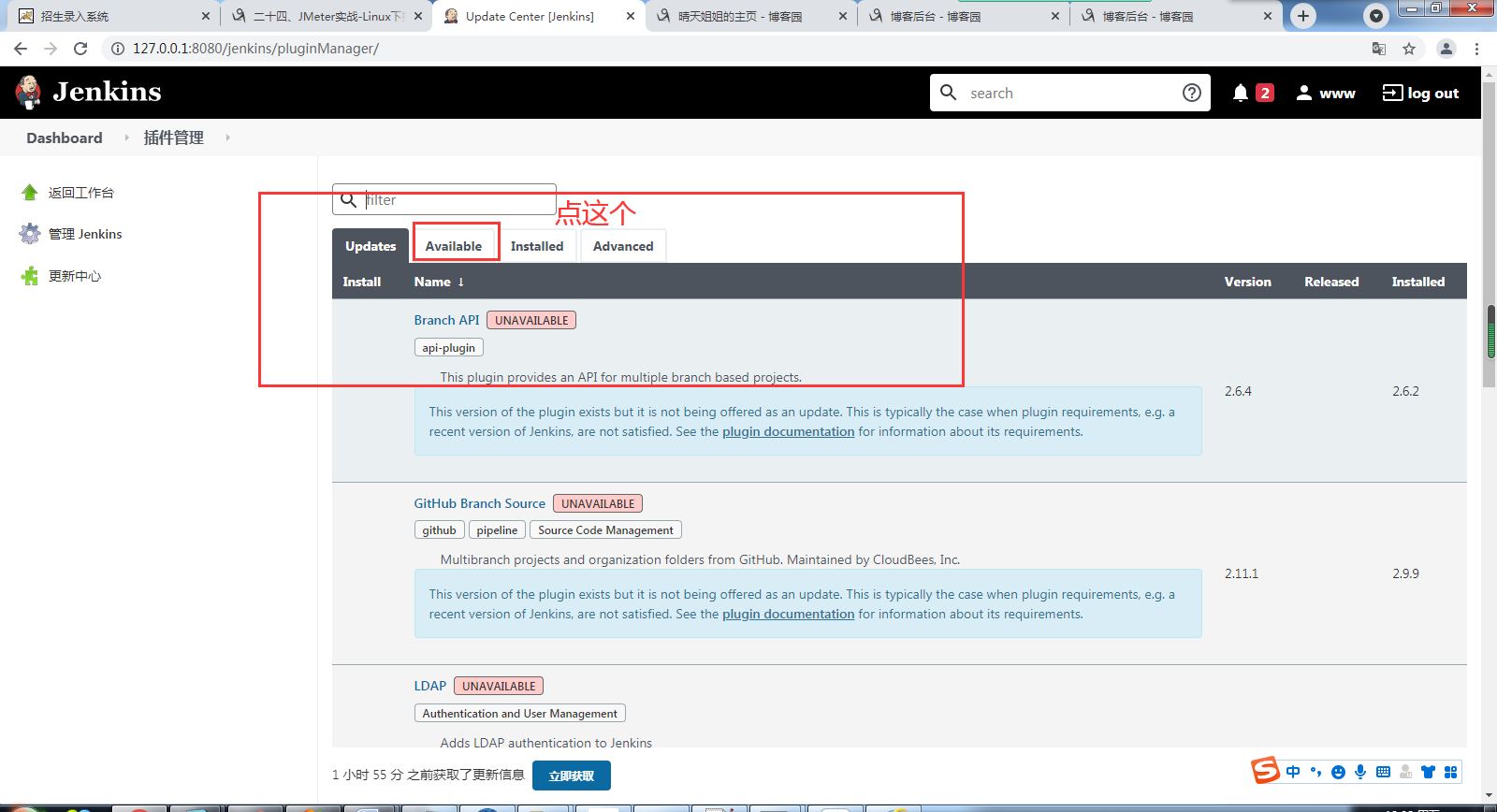
Task: Click the user avatar icon beside www
Action: click(1303, 93)
